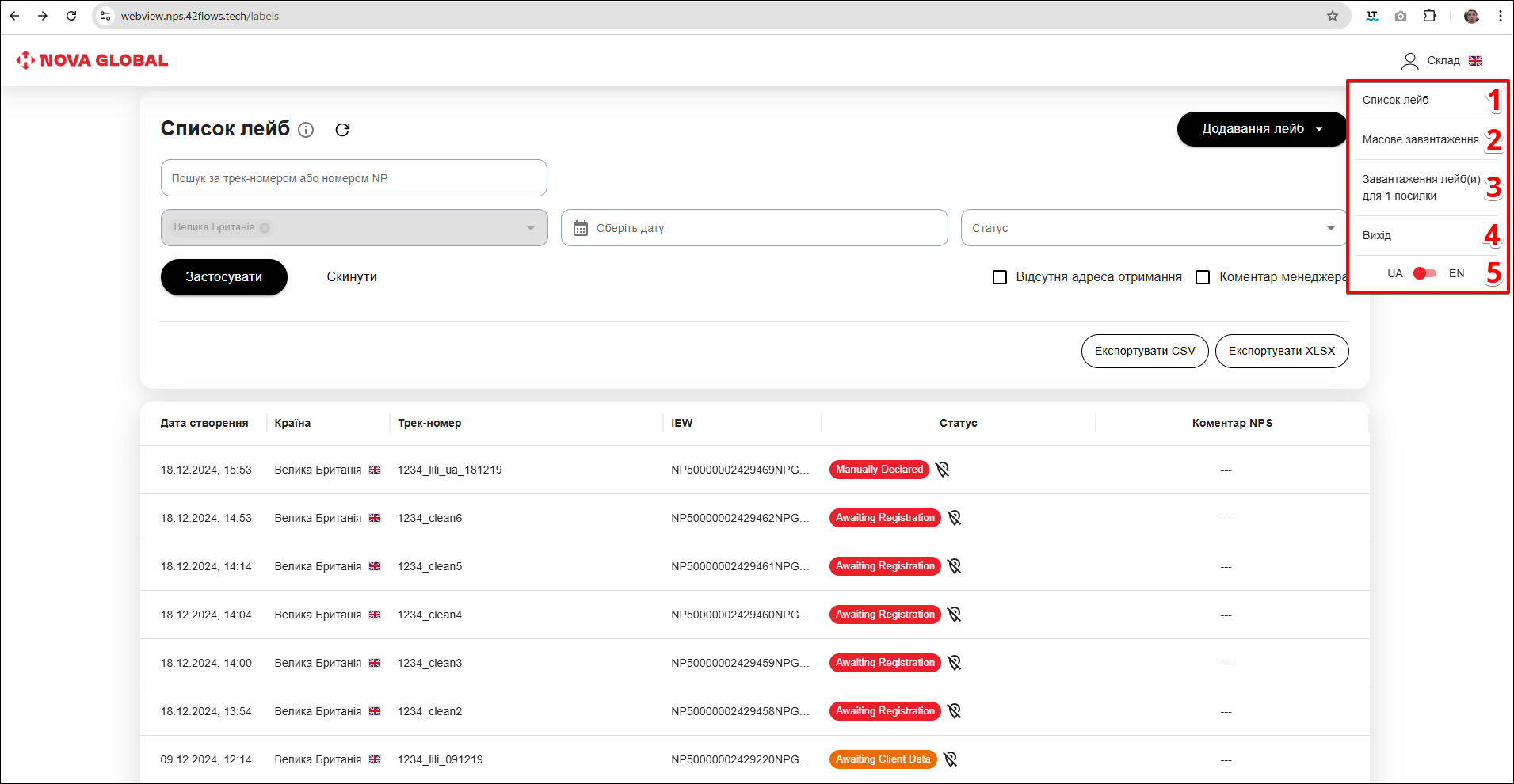
Task: Click the Awaiting Client Data status badge
Action: tap(883, 759)
